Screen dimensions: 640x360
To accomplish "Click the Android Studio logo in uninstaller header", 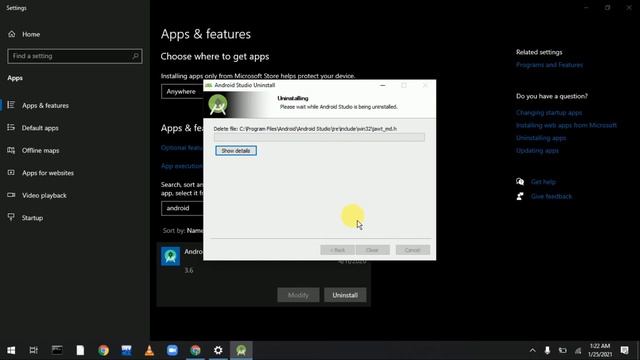I will click(218, 104).
